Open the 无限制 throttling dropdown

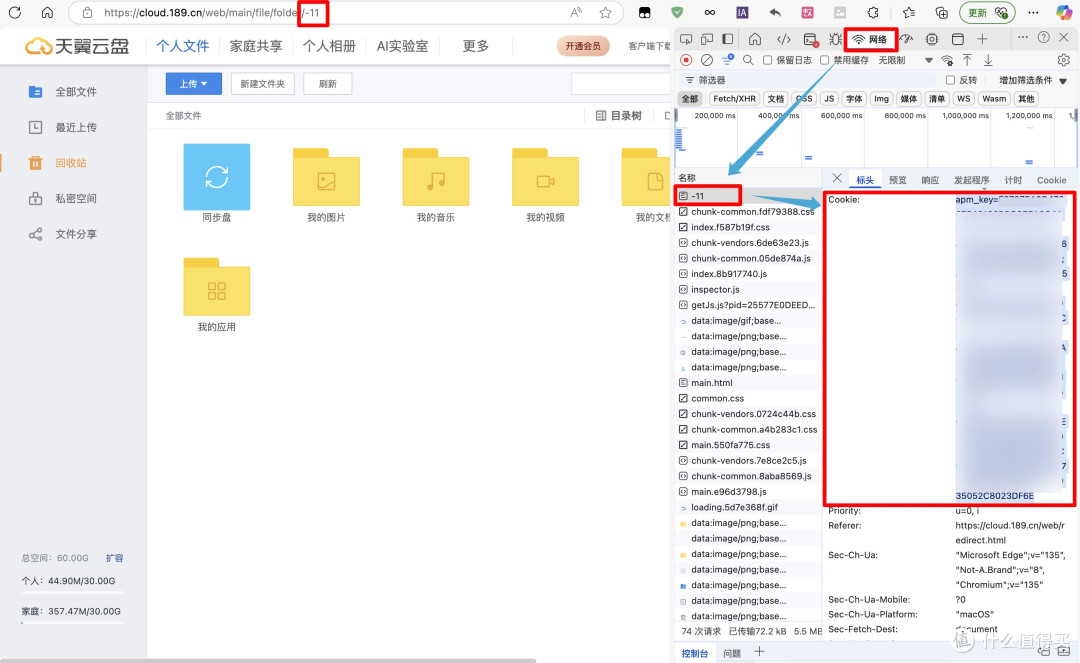[904, 60]
